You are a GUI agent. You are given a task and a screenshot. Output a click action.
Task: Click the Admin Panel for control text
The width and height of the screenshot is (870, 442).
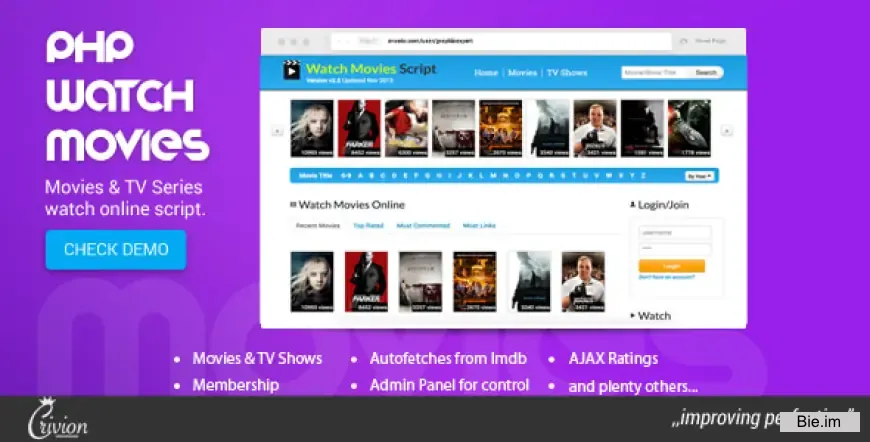(x=449, y=385)
